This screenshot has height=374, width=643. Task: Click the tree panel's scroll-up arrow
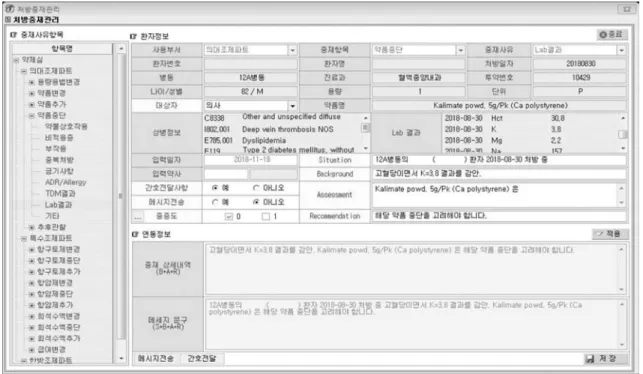pyautogui.click(x=121, y=49)
